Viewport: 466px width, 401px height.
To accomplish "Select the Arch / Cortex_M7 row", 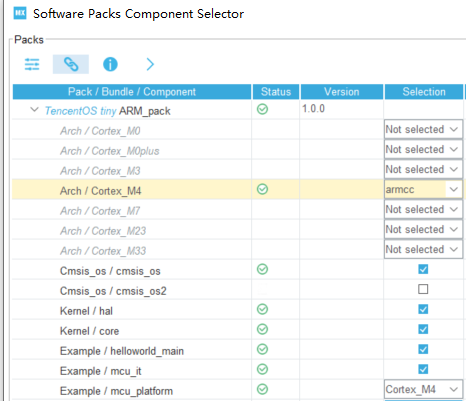I will click(237, 209).
